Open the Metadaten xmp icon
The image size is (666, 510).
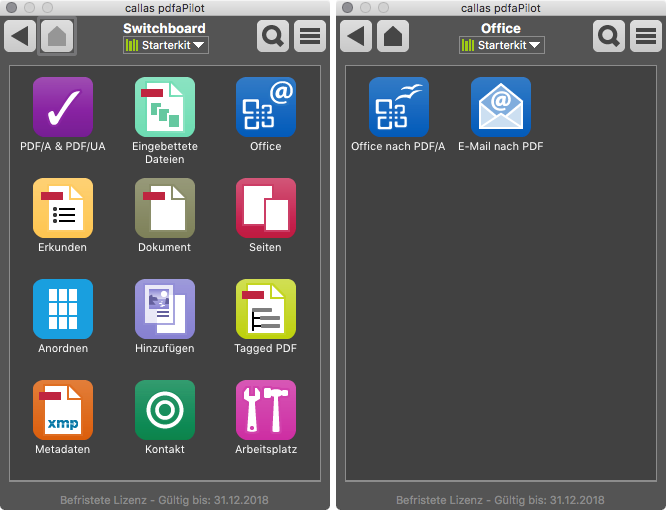[63, 410]
